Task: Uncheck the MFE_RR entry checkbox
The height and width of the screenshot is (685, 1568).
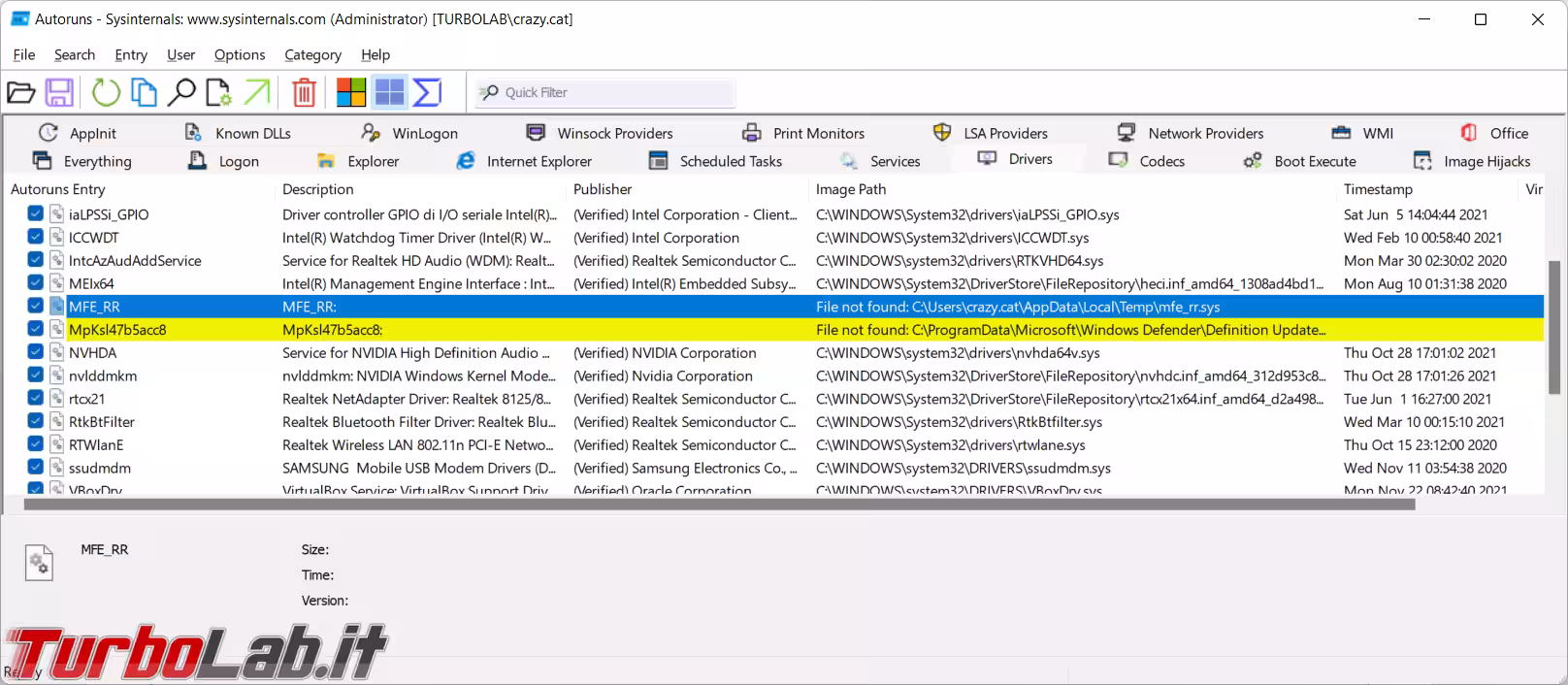Action: tap(36, 307)
